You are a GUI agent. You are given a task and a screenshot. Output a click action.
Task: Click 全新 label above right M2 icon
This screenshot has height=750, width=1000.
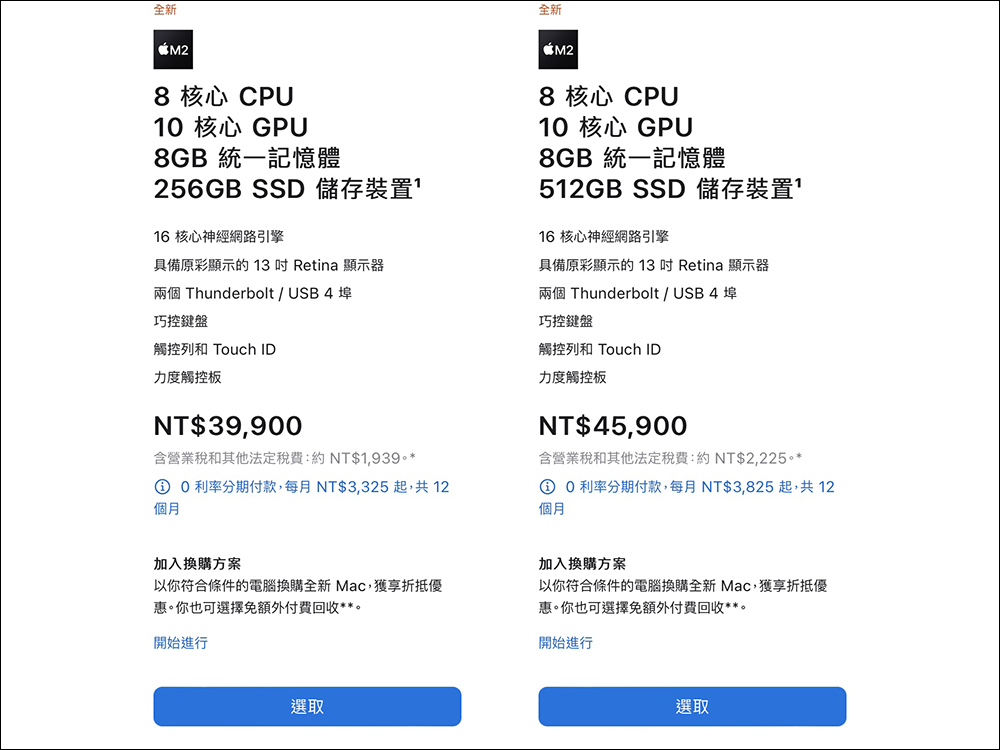click(550, 10)
